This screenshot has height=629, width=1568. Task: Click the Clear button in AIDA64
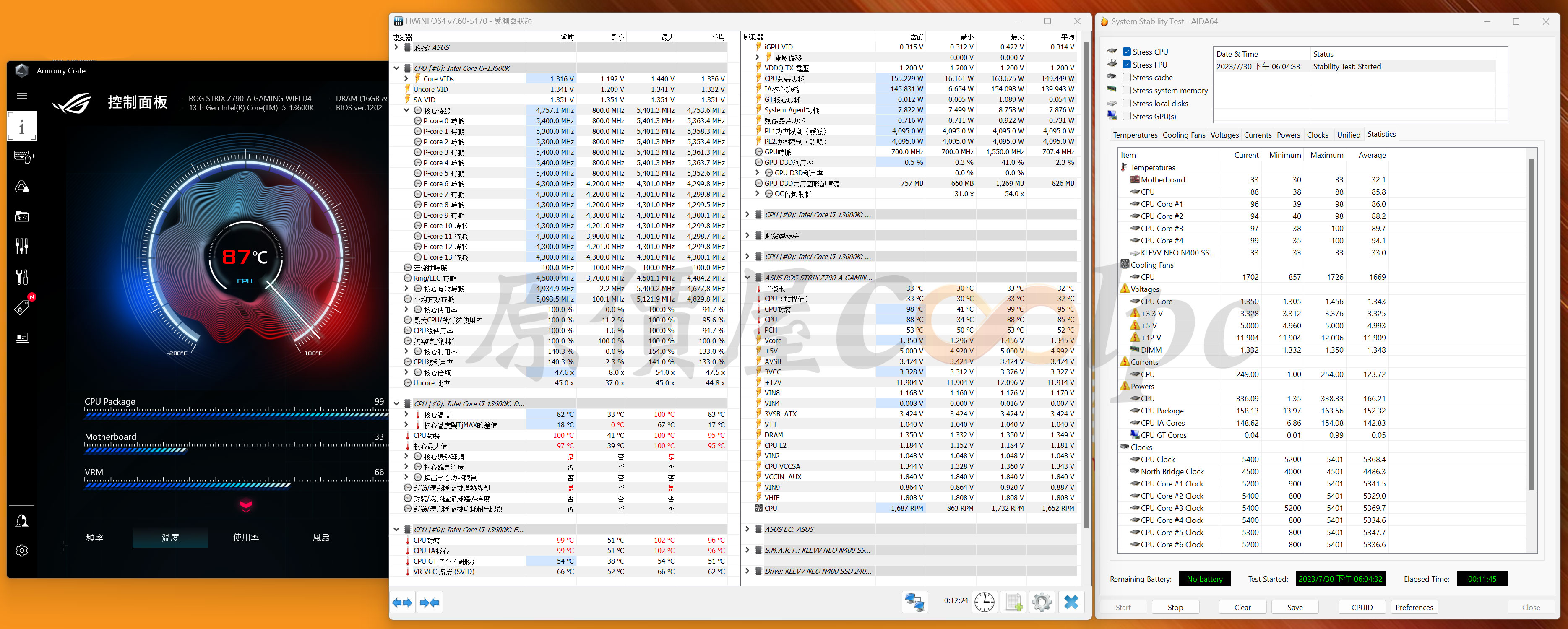tap(1242, 607)
